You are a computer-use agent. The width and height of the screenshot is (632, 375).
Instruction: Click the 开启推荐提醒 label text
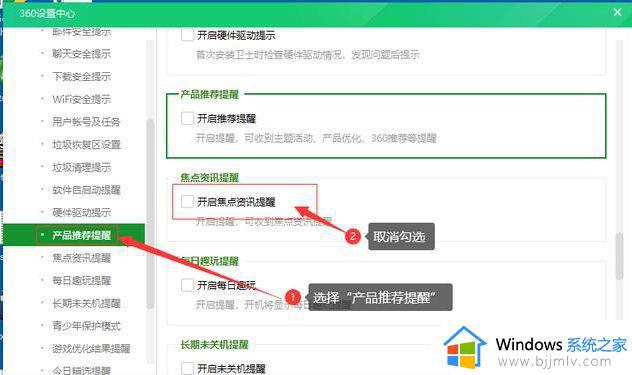[x=227, y=119]
